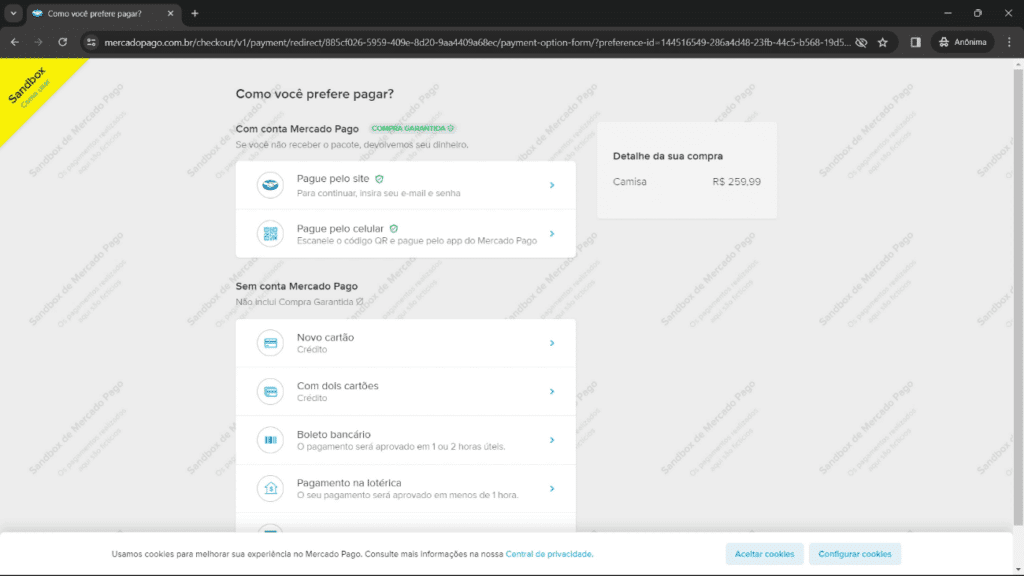Image resolution: width=1024 pixels, height=576 pixels.
Task: Click the barcode icon for Boleto bancário
Action: 270,440
